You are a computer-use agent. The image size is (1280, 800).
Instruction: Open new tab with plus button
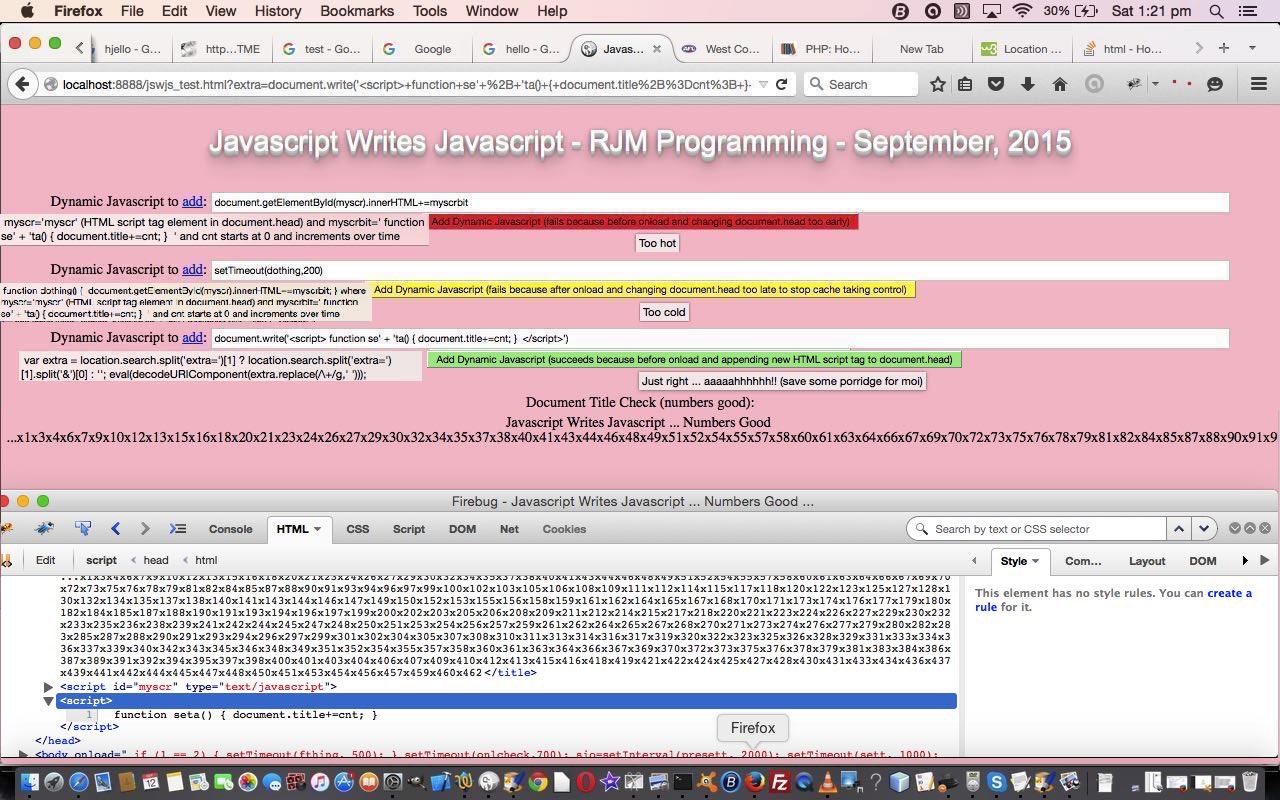click(1223, 48)
